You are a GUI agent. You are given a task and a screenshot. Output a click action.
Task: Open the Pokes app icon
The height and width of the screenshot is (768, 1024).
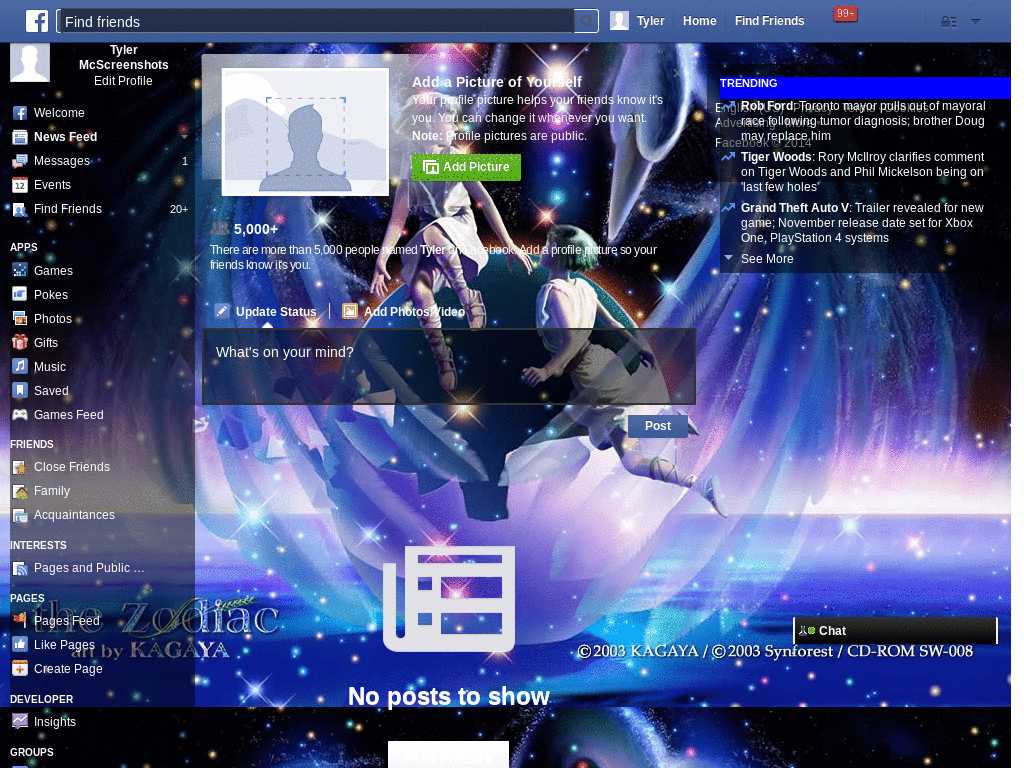(x=20, y=295)
